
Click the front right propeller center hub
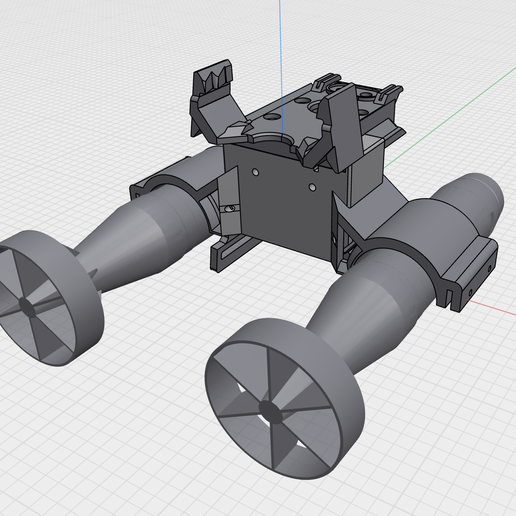(x=271, y=412)
